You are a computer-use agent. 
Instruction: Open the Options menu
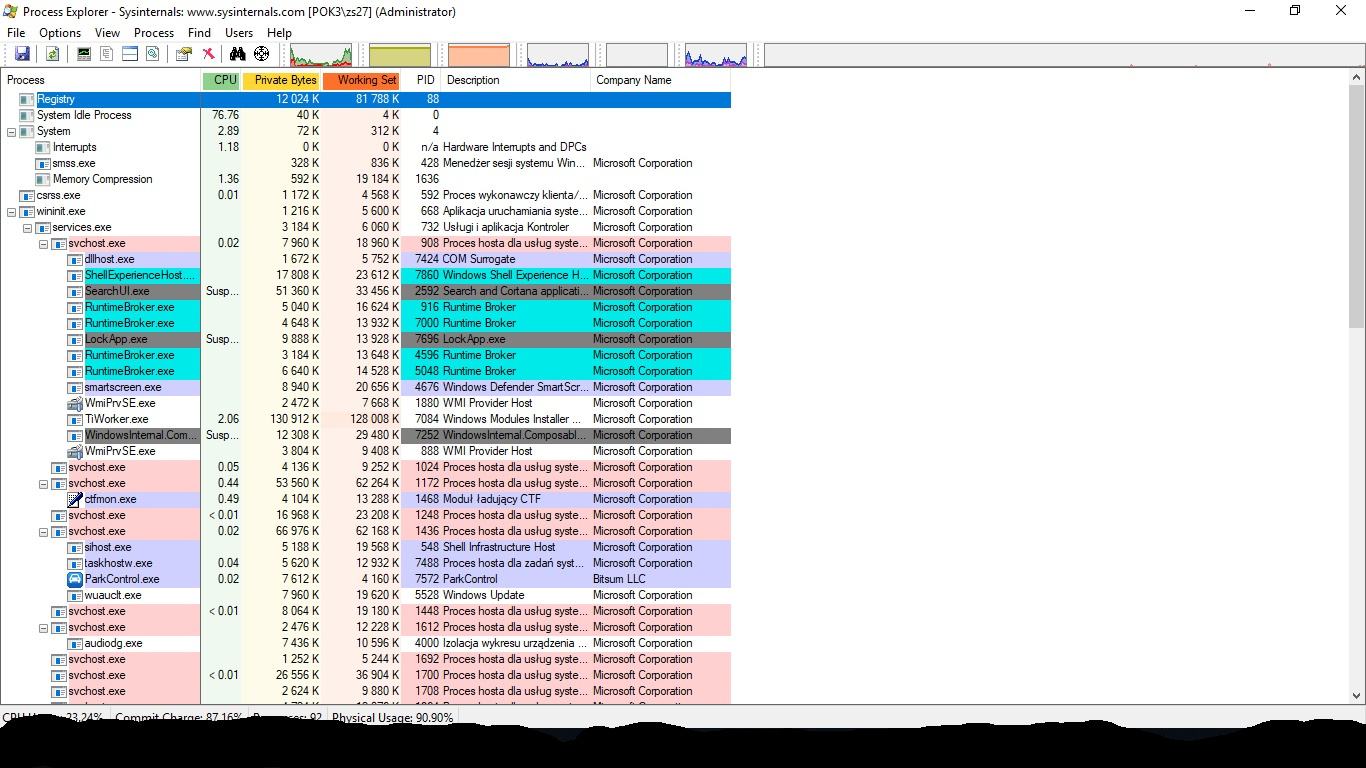point(60,33)
